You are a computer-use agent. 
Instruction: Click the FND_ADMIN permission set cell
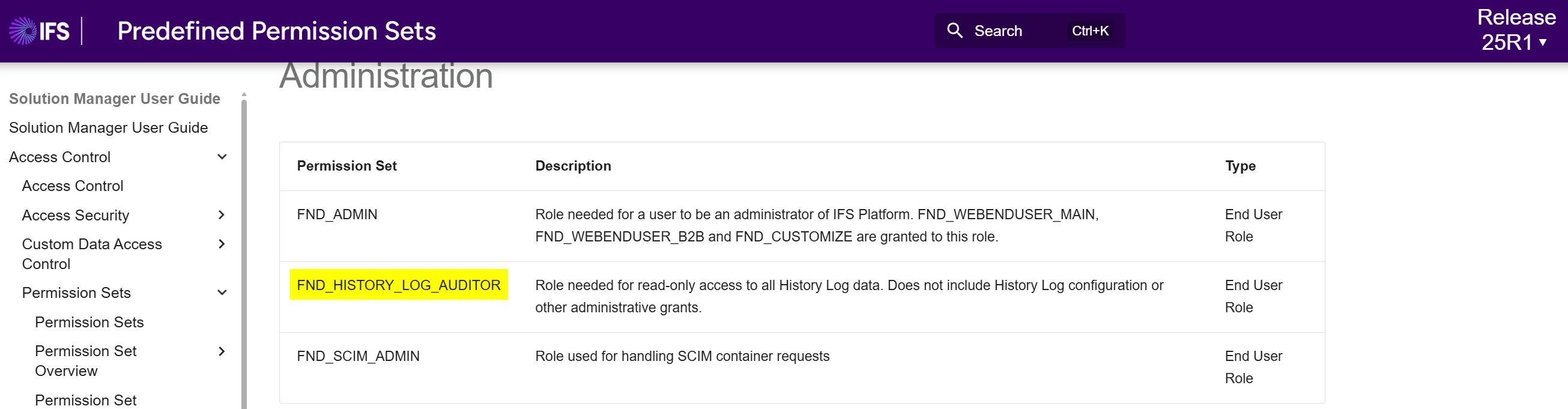tap(337, 214)
